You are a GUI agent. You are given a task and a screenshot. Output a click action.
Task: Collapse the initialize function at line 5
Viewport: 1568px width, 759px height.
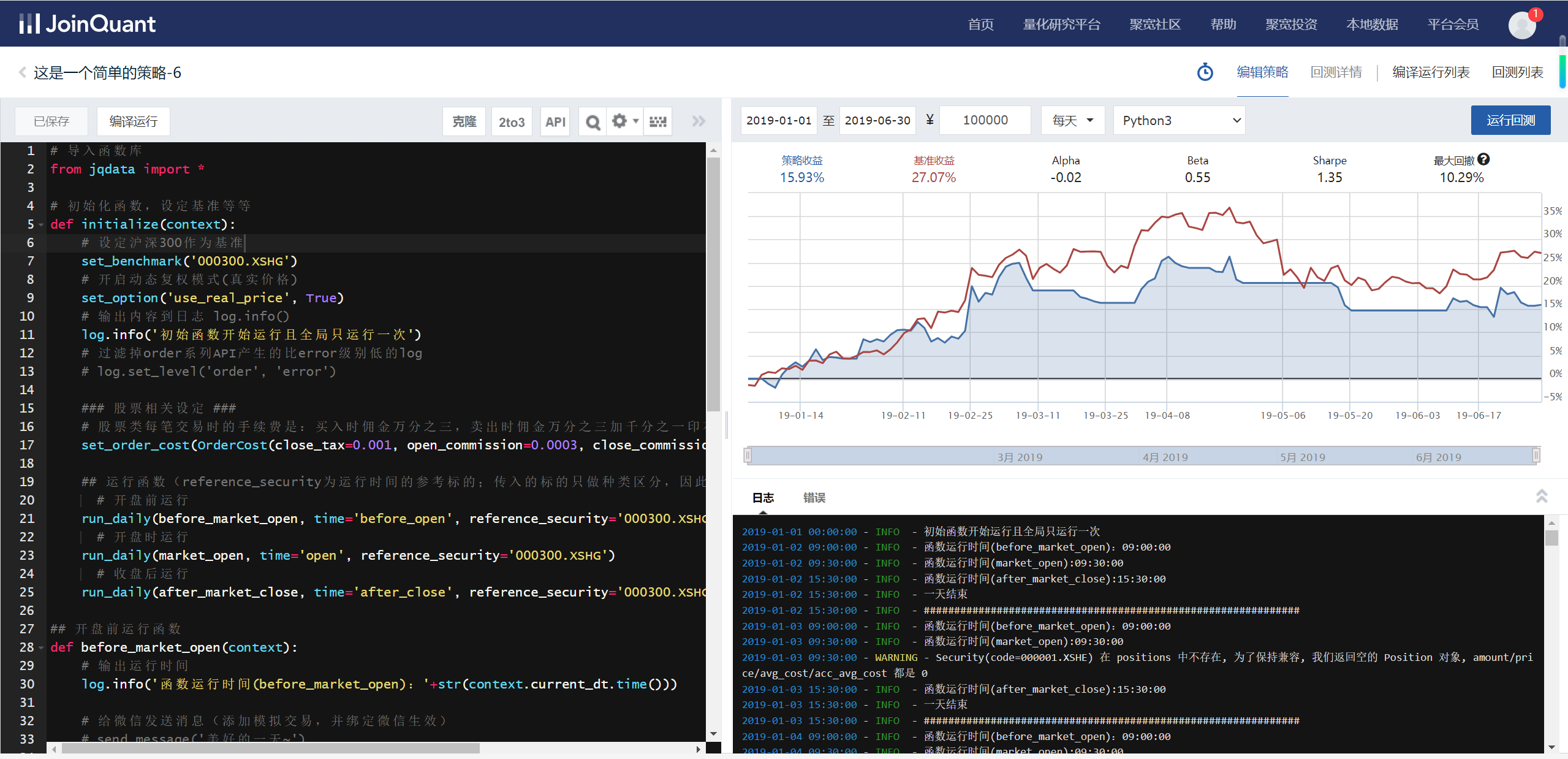click(41, 224)
